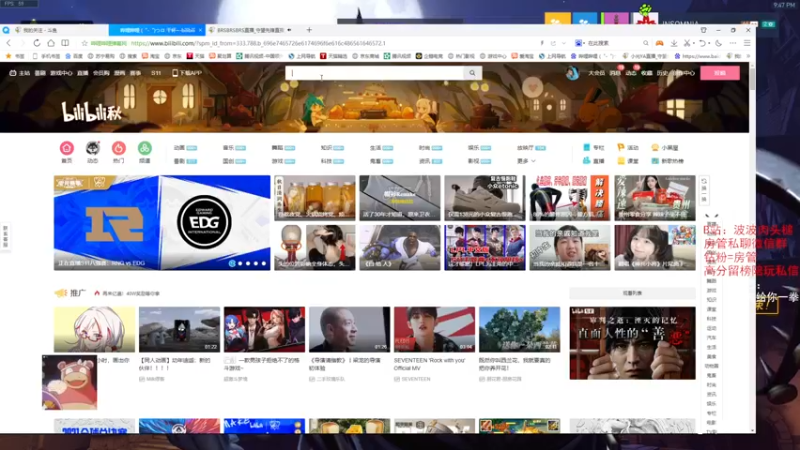This screenshot has width=800, height=450.
Task: Click the bilibili search magnifier button
Action: pos(472,73)
